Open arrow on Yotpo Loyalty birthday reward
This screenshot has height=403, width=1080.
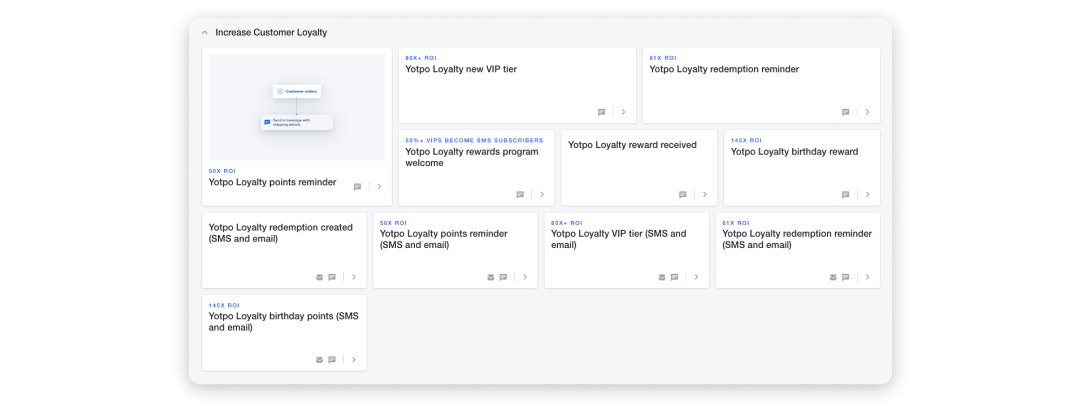tap(867, 194)
